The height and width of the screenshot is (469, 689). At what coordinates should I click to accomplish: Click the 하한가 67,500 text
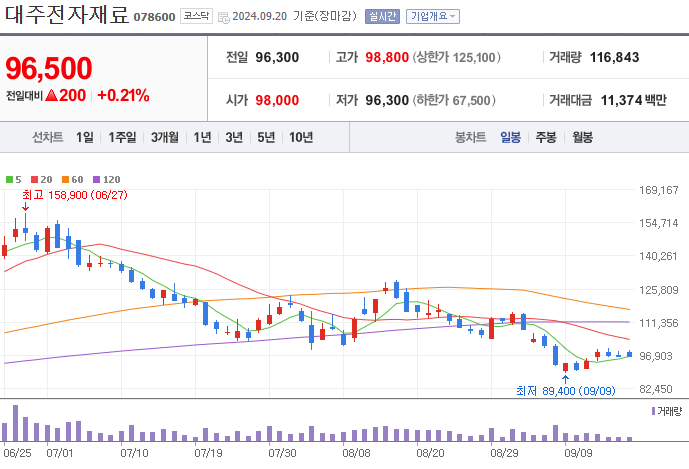[454, 100]
